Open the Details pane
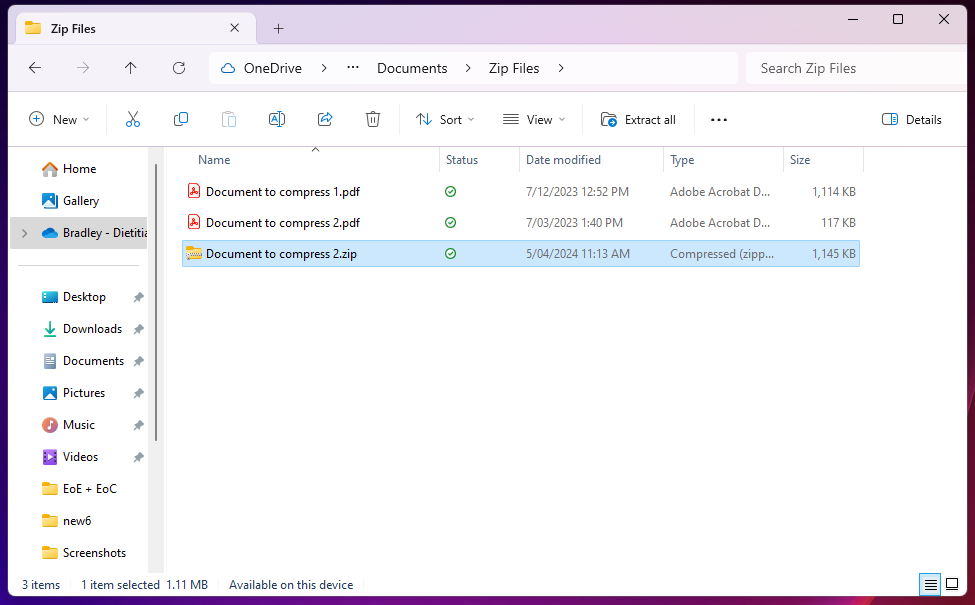Image resolution: width=975 pixels, height=605 pixels. coord(911,119)
